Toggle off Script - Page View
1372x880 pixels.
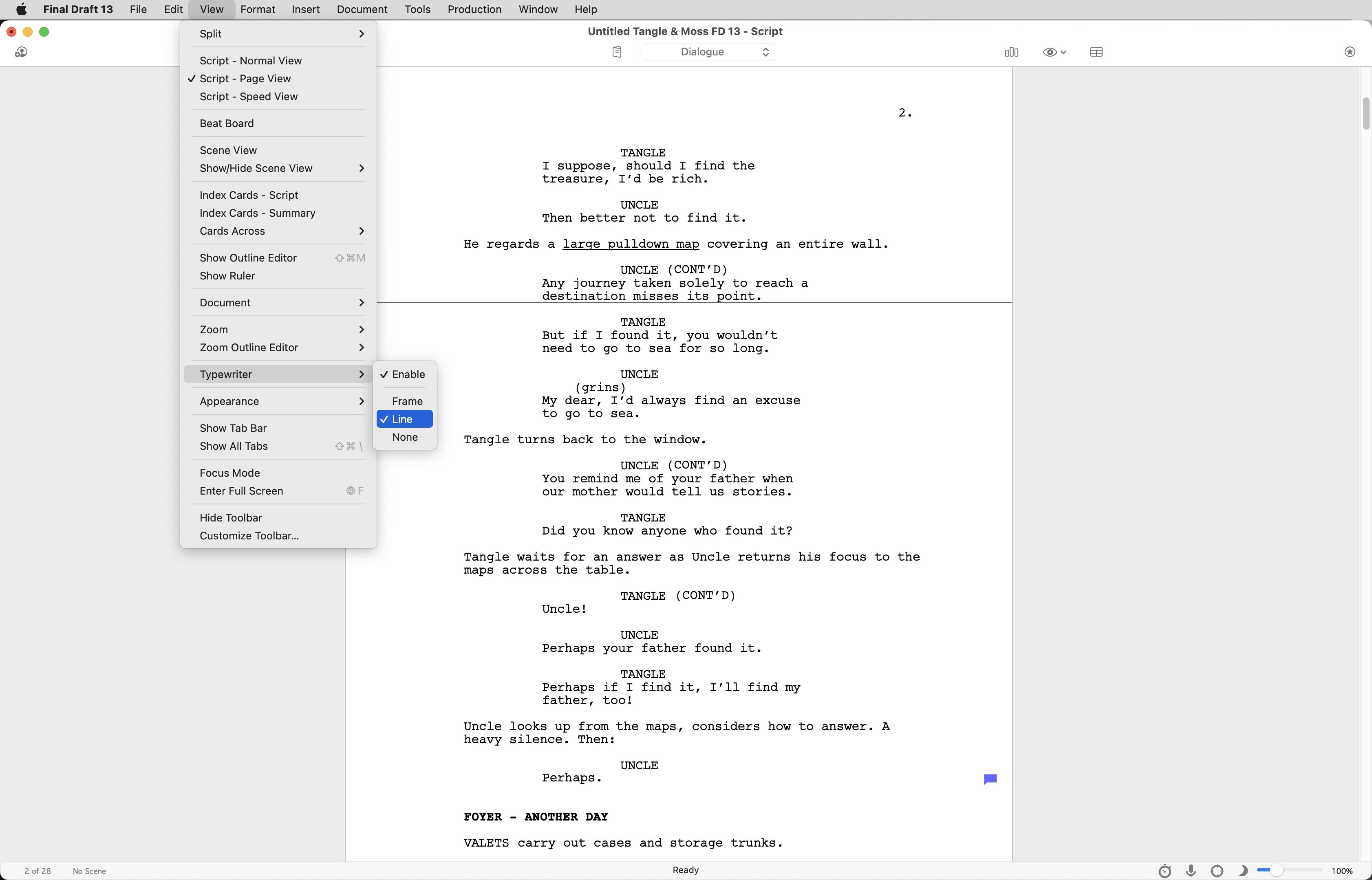coord(245,78)
